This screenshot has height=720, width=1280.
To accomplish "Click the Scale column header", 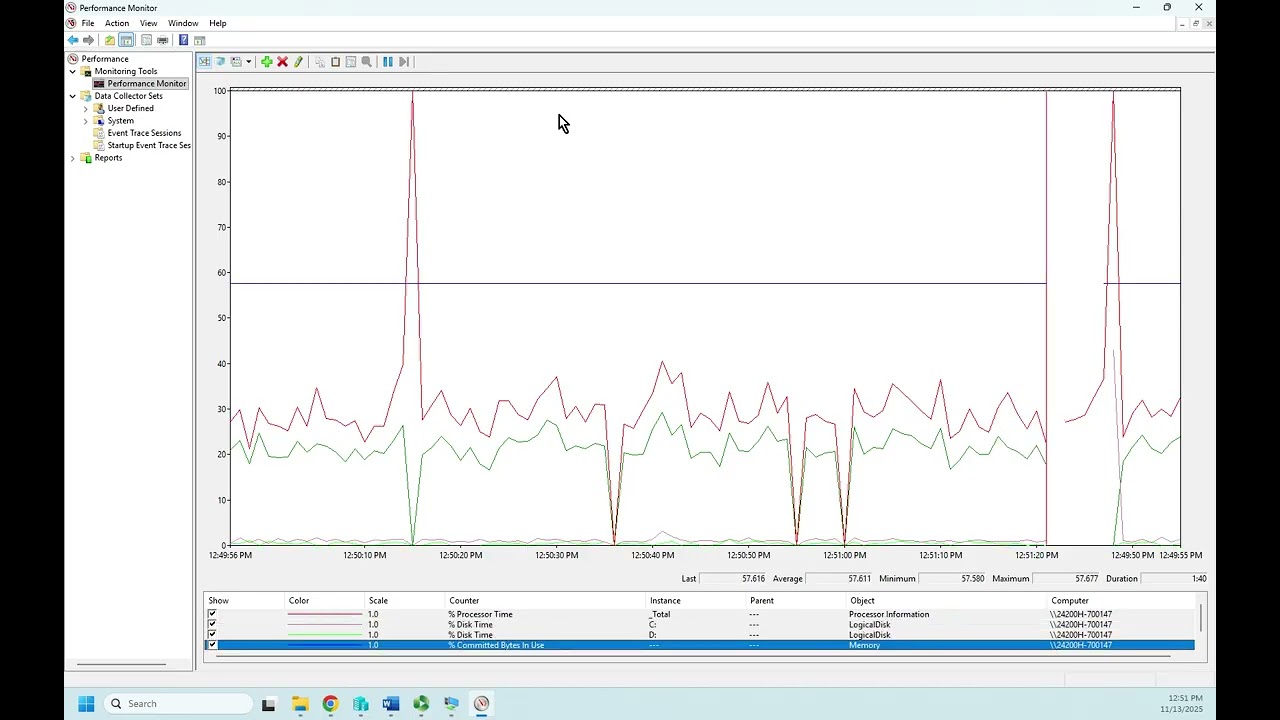I will [x=404, y=601].
